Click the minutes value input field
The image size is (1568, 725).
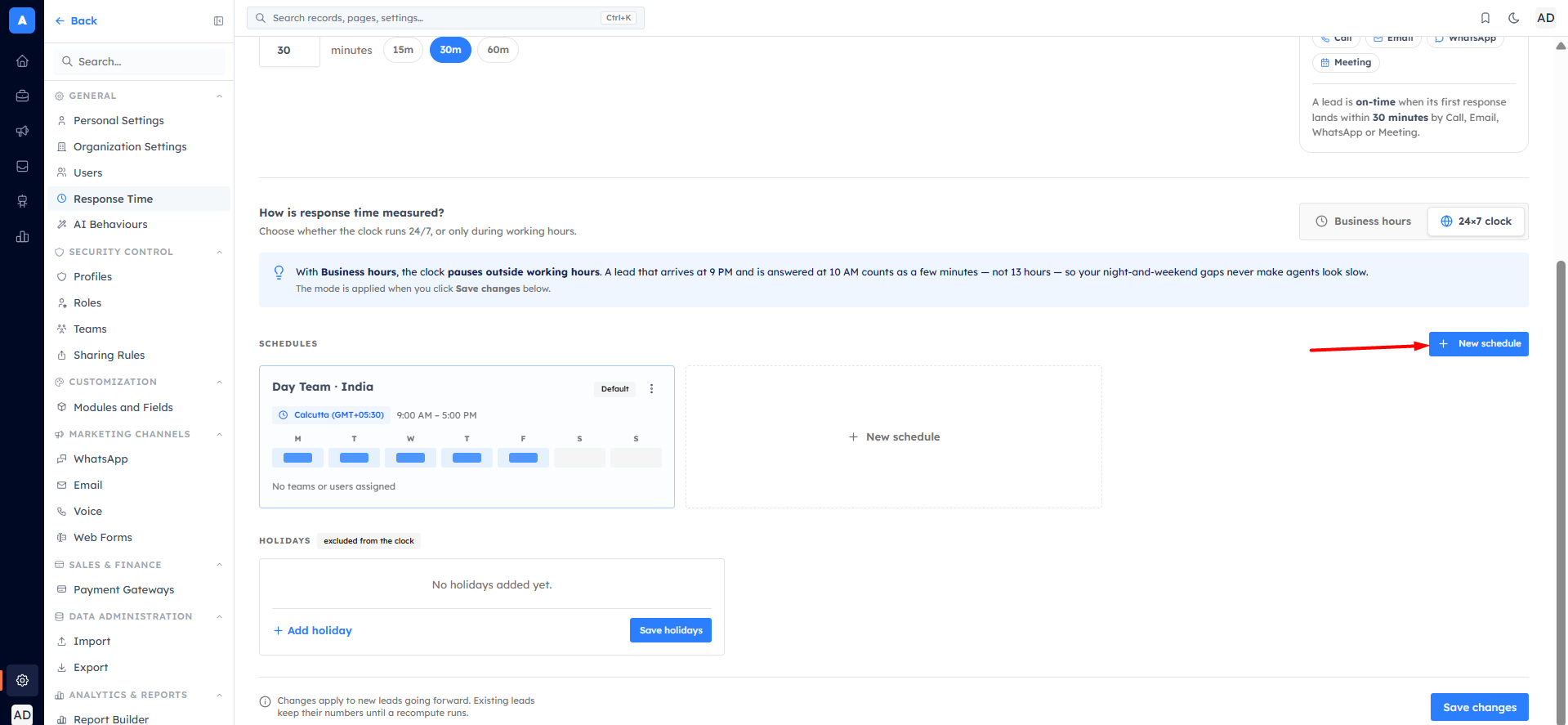click(x=289, y=51)
